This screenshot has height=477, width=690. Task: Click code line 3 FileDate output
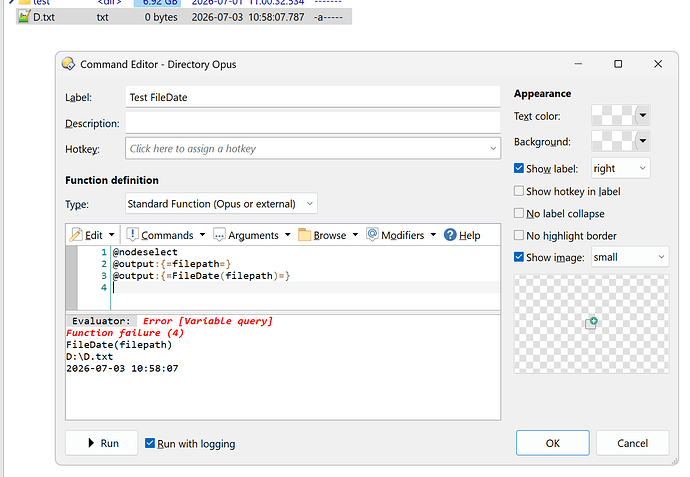pyautogui.click(x=201, y=276)
